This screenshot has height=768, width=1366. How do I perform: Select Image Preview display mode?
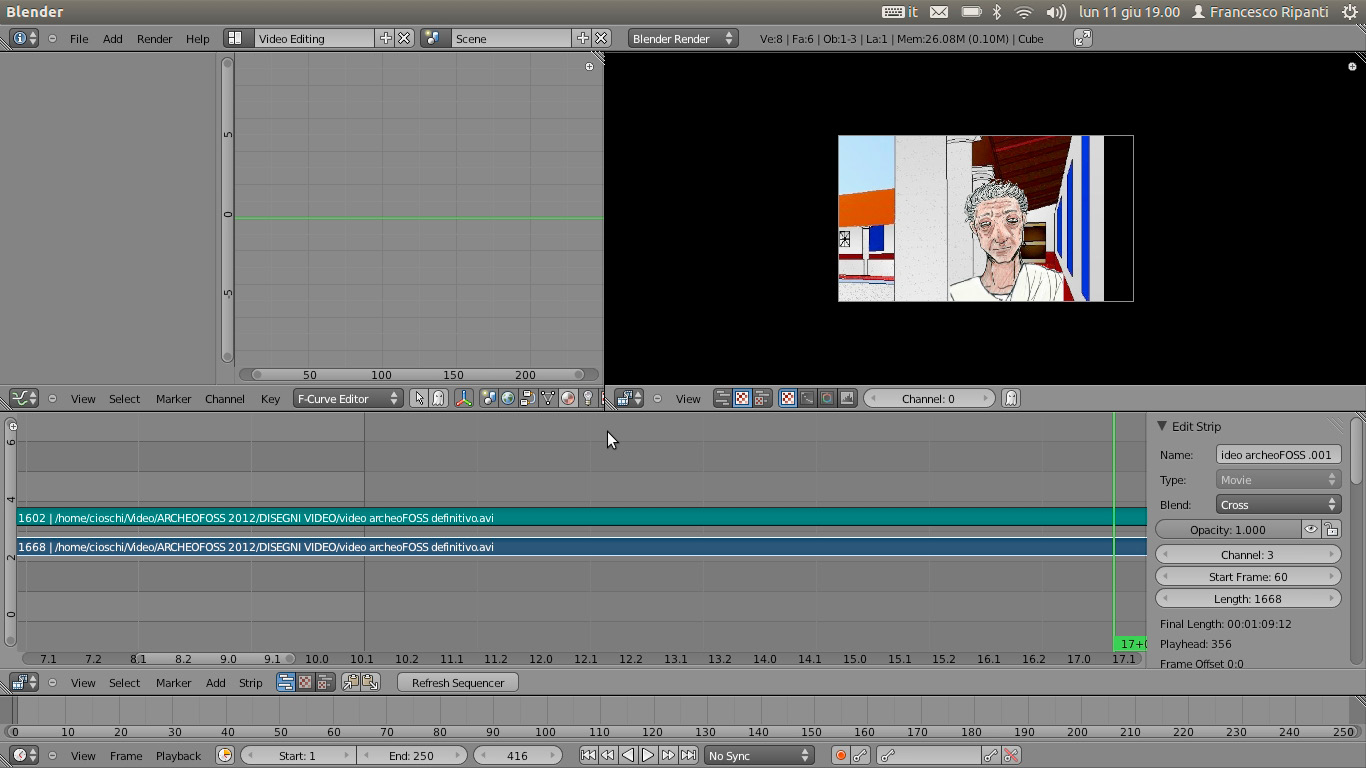(x=788, y=398)
